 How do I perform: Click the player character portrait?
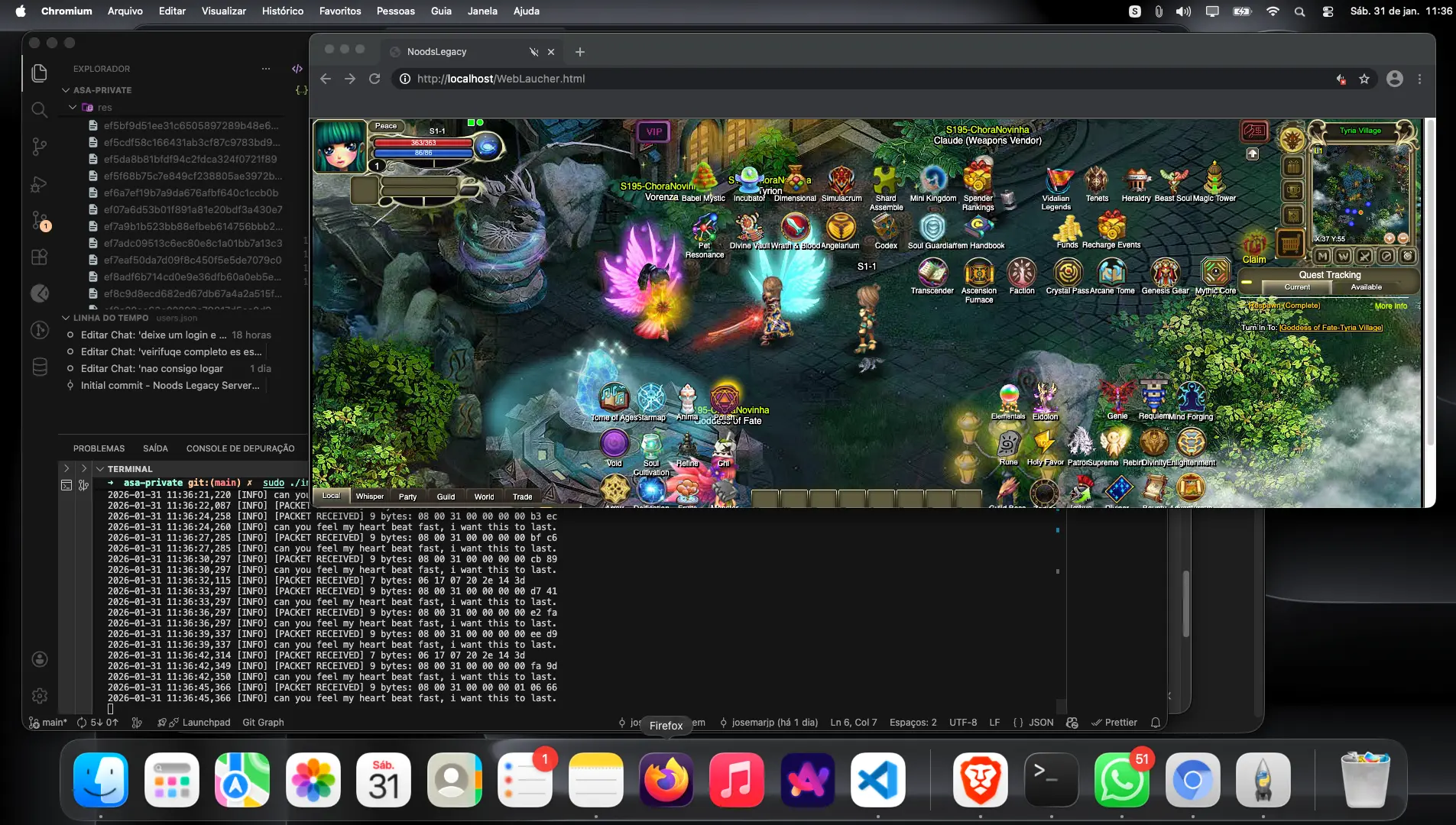tap(340, 147)
